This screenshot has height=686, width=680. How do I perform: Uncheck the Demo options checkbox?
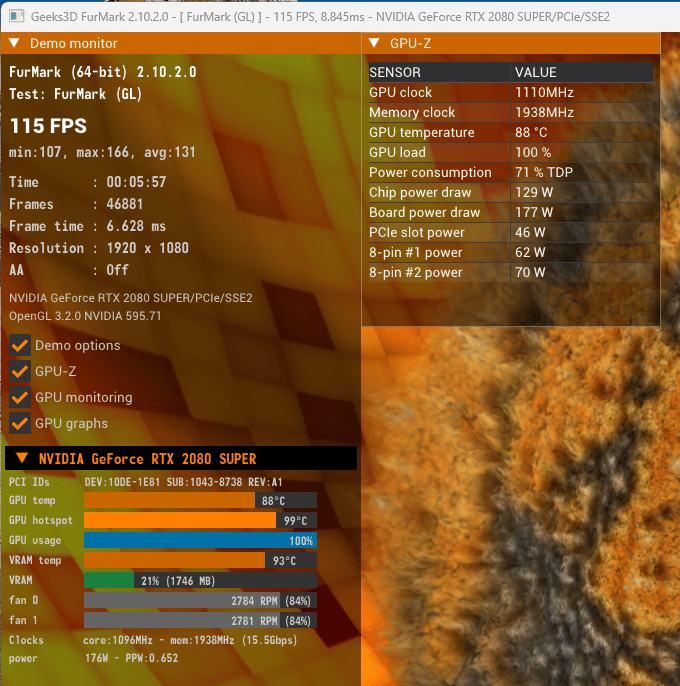click(20, 345)
